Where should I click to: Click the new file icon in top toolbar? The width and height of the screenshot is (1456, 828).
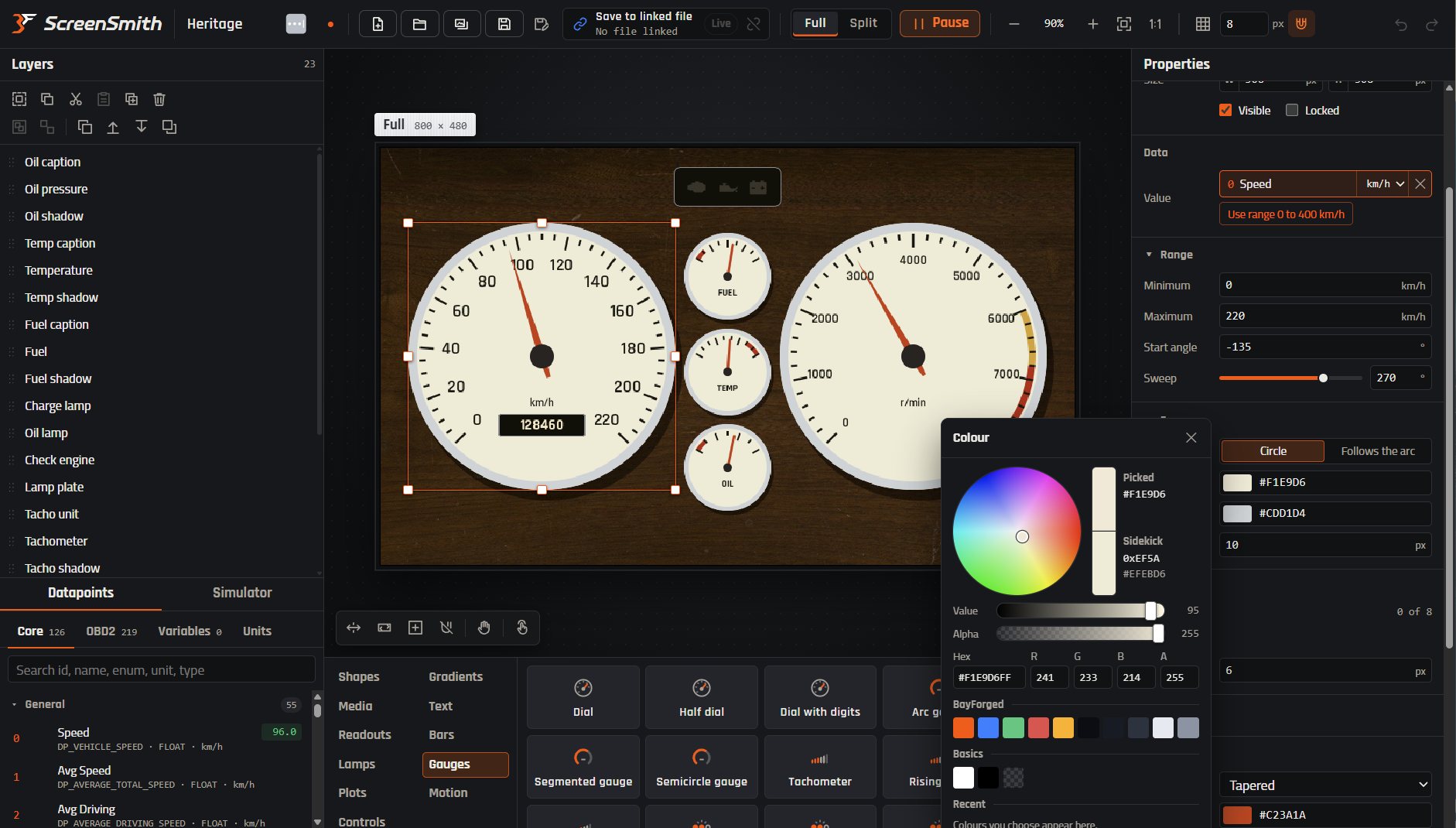(x=378, y=24)
